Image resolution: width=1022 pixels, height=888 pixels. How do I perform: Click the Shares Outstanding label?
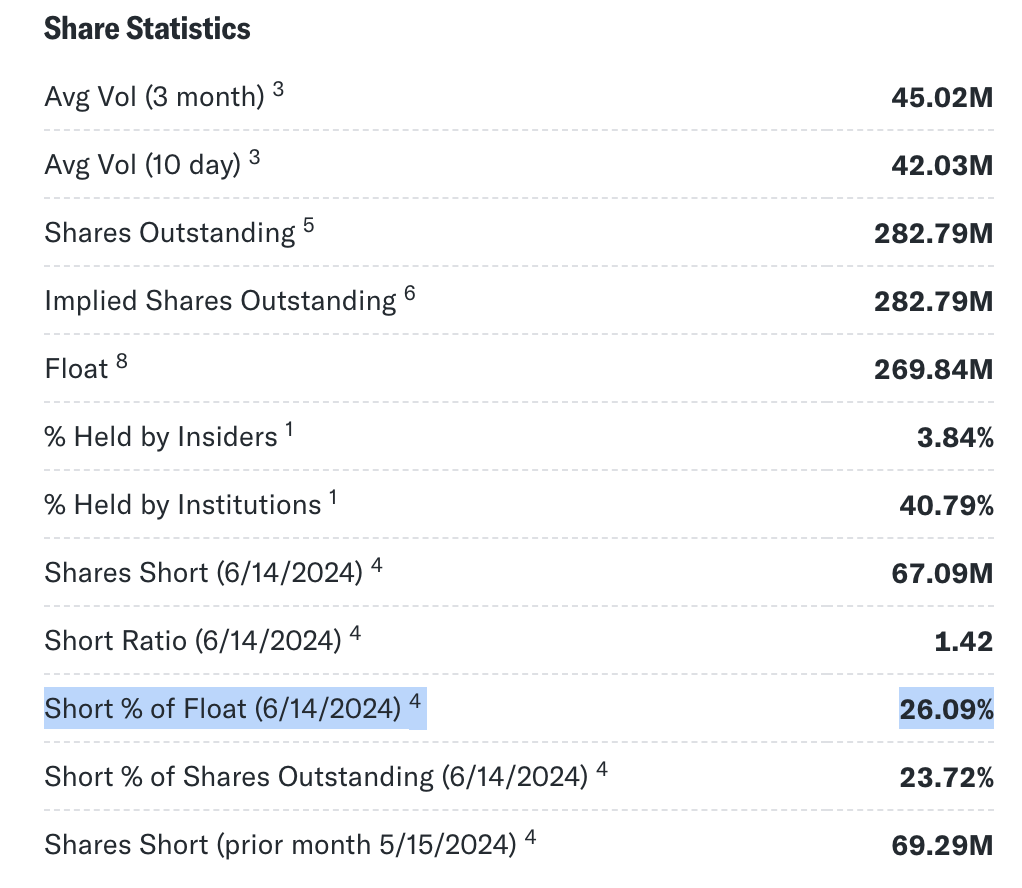169,233
